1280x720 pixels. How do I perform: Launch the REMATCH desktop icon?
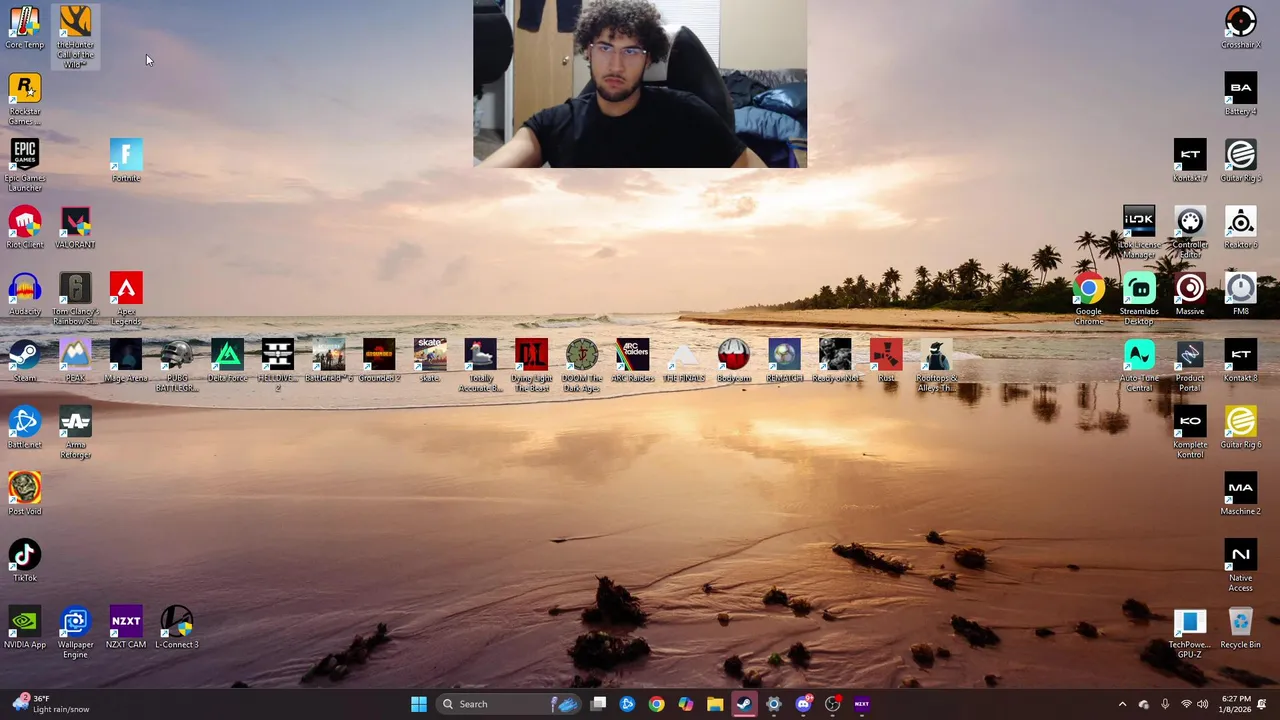[x=784, y=361]
